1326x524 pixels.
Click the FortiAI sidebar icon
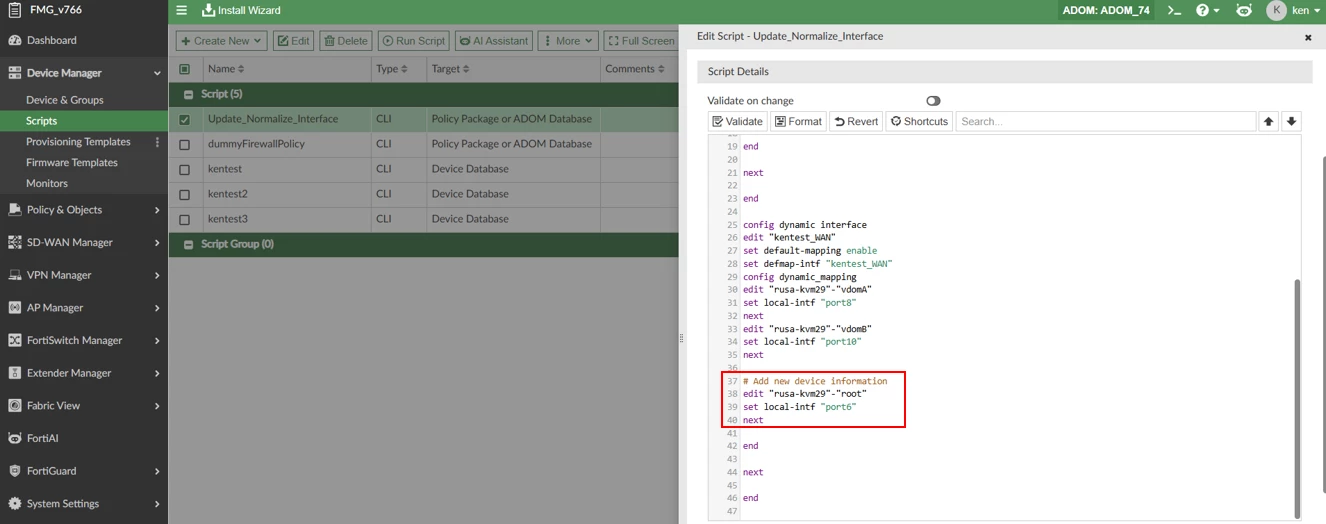pyautogui.click(x=14, y=438)
